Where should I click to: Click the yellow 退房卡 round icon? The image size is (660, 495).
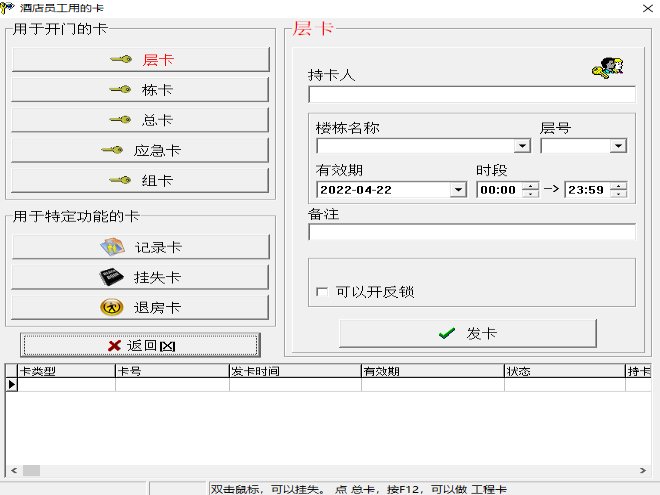click(112, 307)
